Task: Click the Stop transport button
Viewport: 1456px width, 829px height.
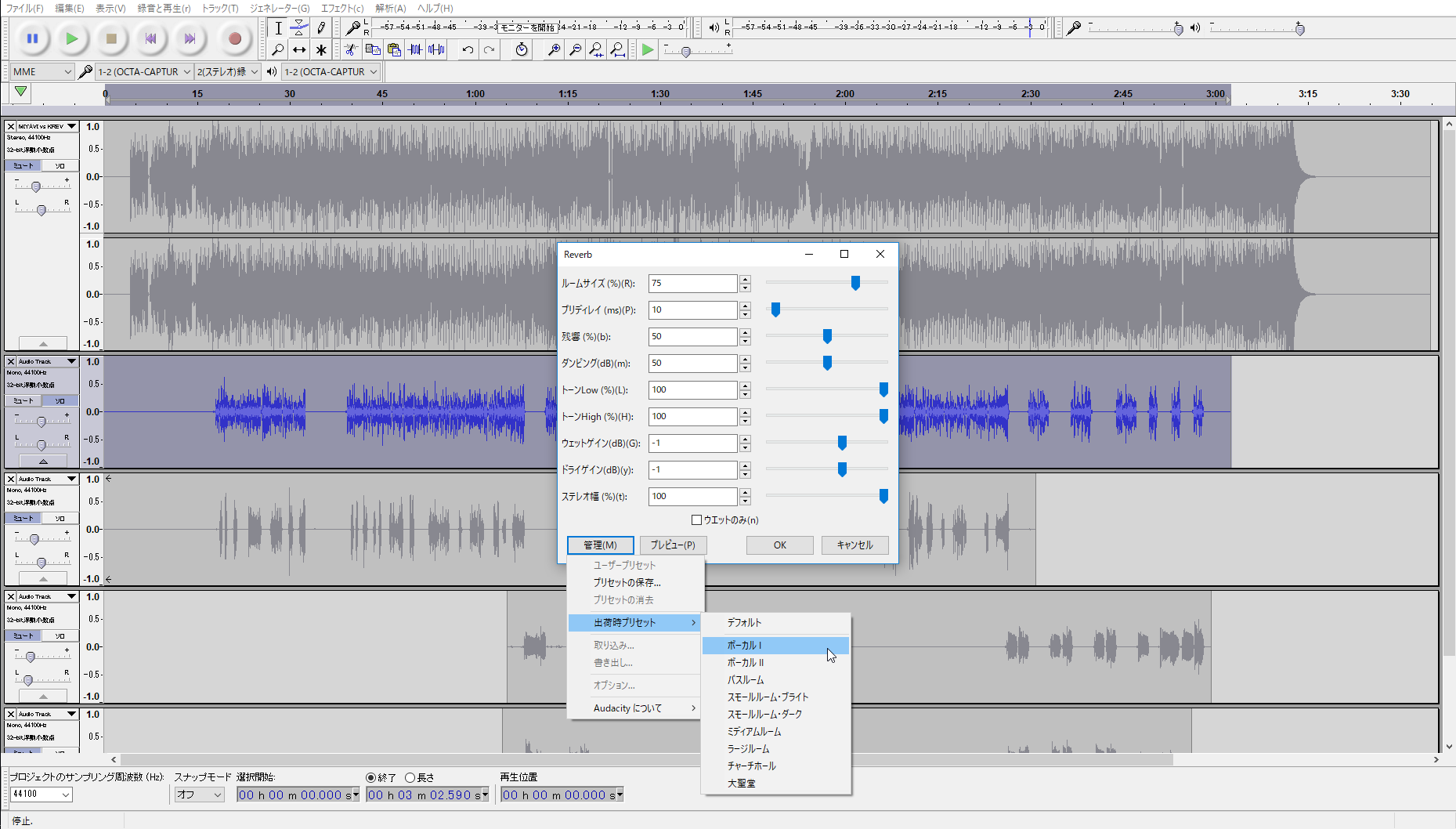Action: (111, 38)
